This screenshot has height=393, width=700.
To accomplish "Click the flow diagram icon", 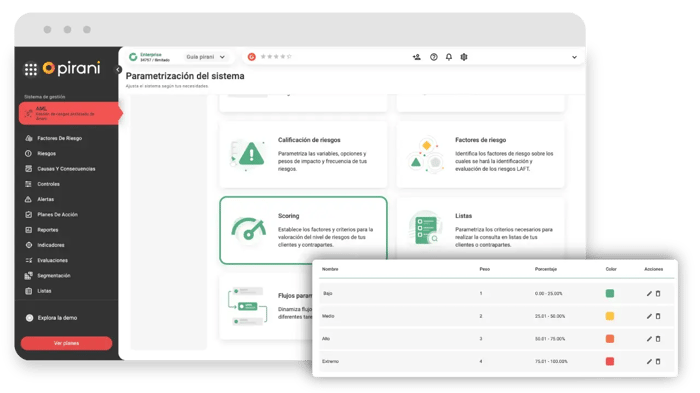I will coord(247,306).
